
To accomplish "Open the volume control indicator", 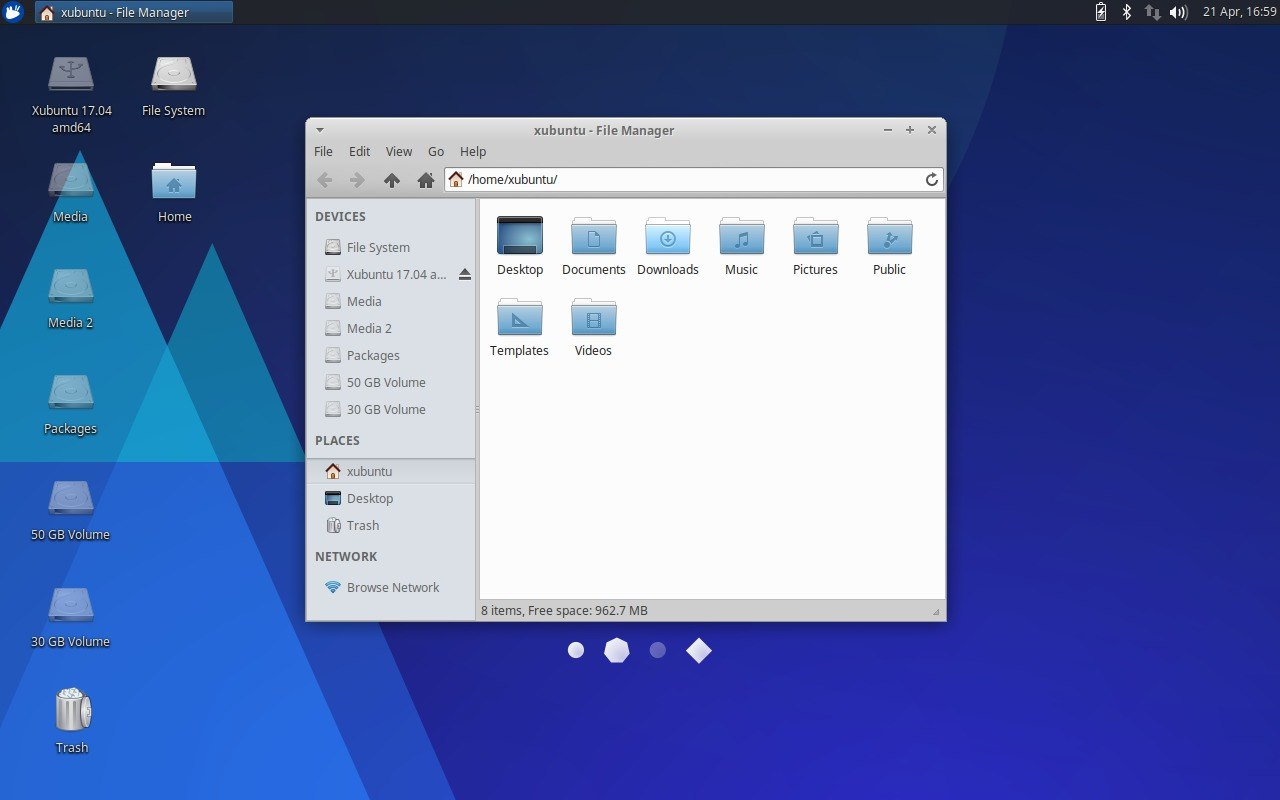I will pyautogui.click(x=1178, y=12).
